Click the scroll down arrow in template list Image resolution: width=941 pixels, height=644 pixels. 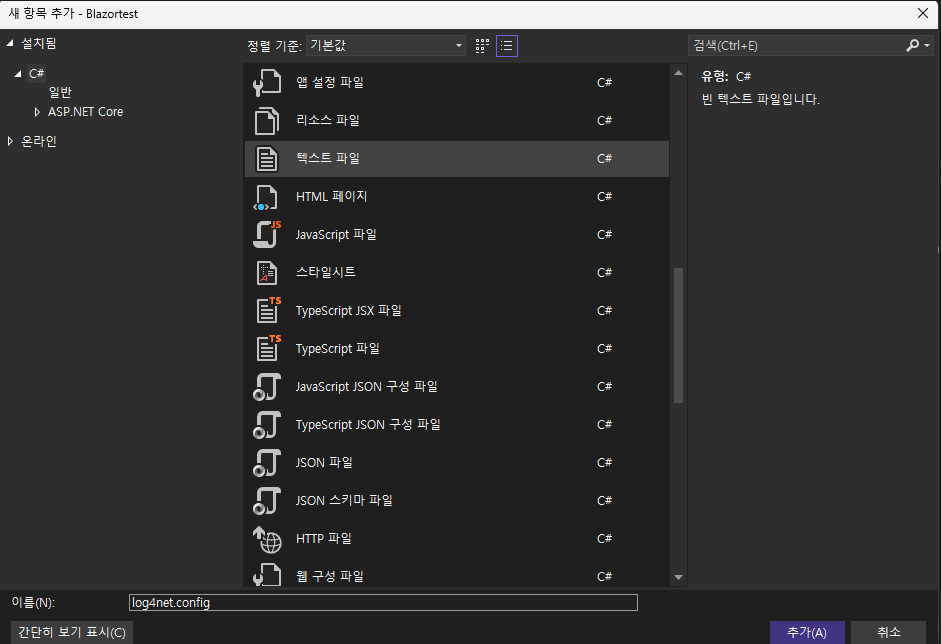click(x=679, y=577)
